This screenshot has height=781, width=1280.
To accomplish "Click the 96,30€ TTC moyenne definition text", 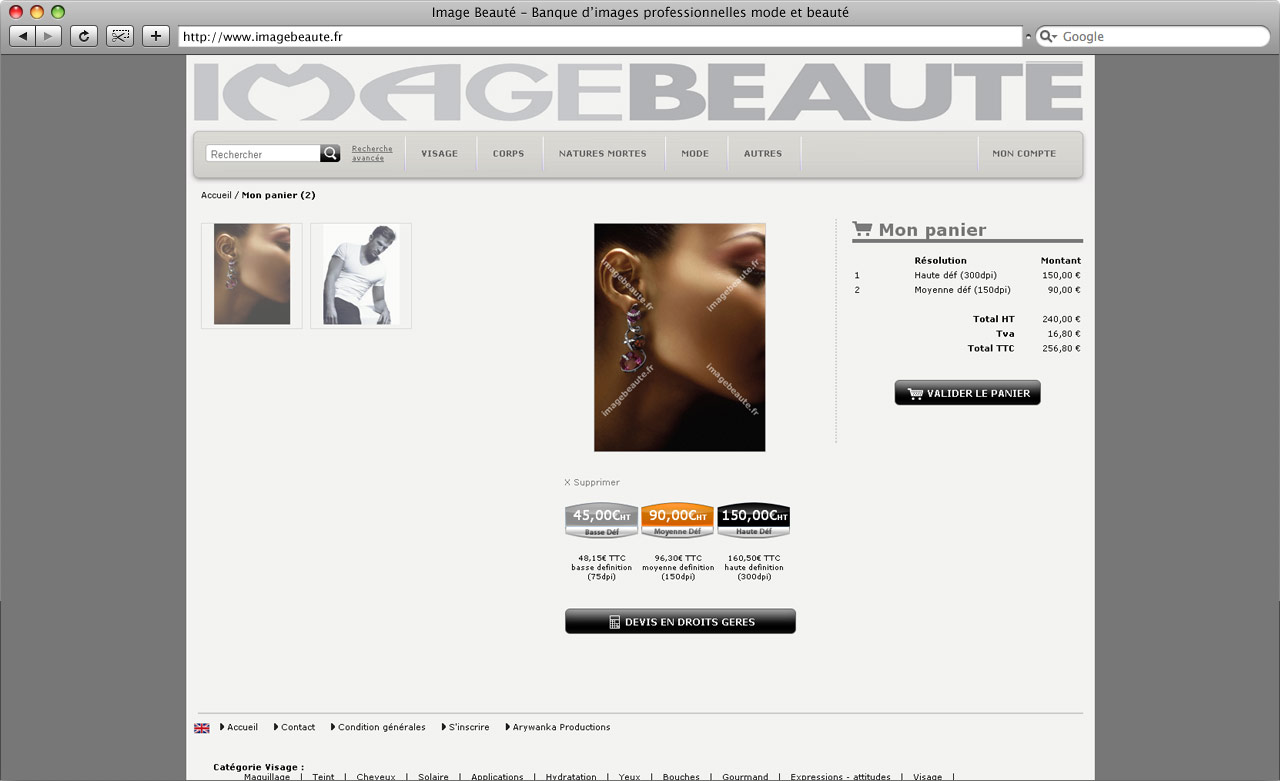I will (x=678, y=567).
